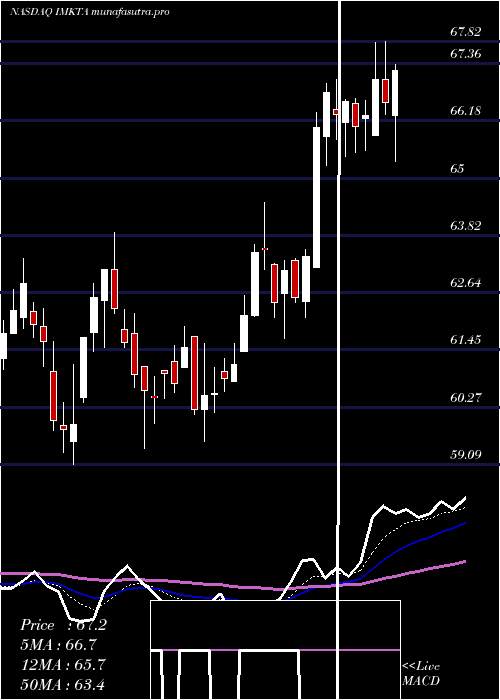This screenshot has height=700, width=500.
Task: Click the 67.36 price level label
Action: click(466, 54)
